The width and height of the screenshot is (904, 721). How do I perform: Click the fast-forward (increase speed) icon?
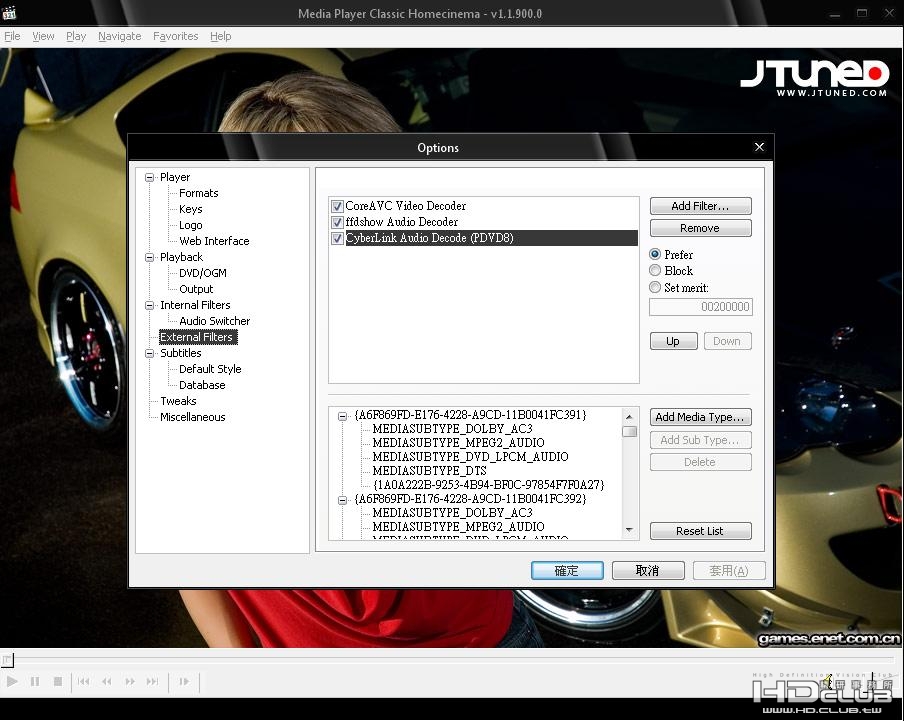coord(130,682)
